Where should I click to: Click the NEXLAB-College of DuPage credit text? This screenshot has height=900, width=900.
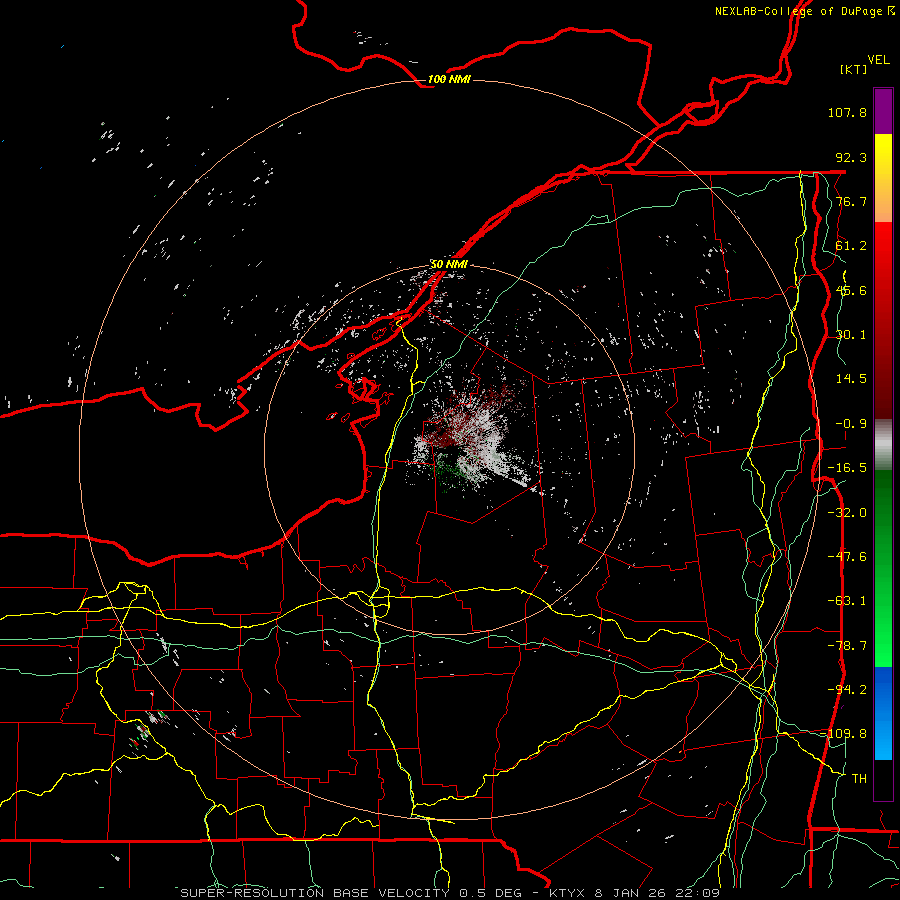[x=804, y=11]
